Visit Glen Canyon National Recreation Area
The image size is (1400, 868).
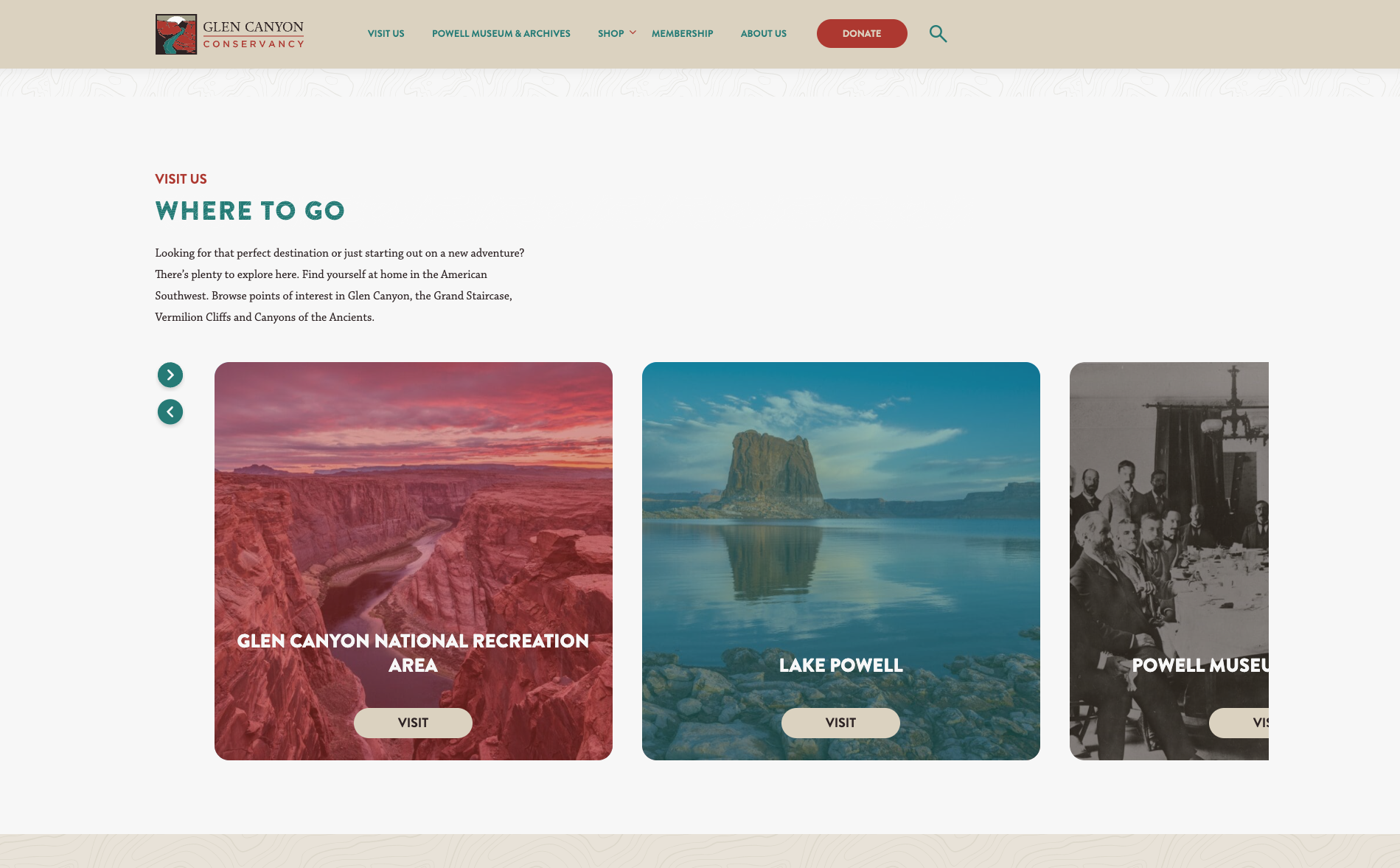tap(413, 723)
